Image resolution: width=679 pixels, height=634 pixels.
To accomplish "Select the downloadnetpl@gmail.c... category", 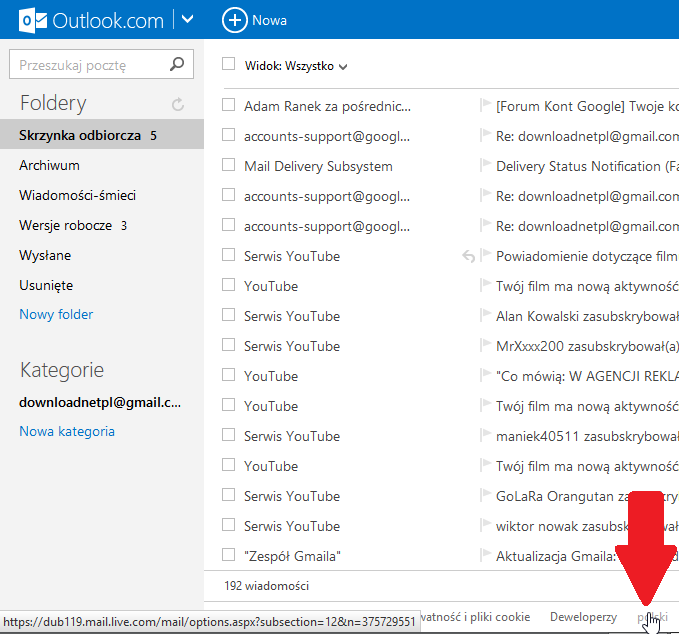I will (x=100, y=402).
